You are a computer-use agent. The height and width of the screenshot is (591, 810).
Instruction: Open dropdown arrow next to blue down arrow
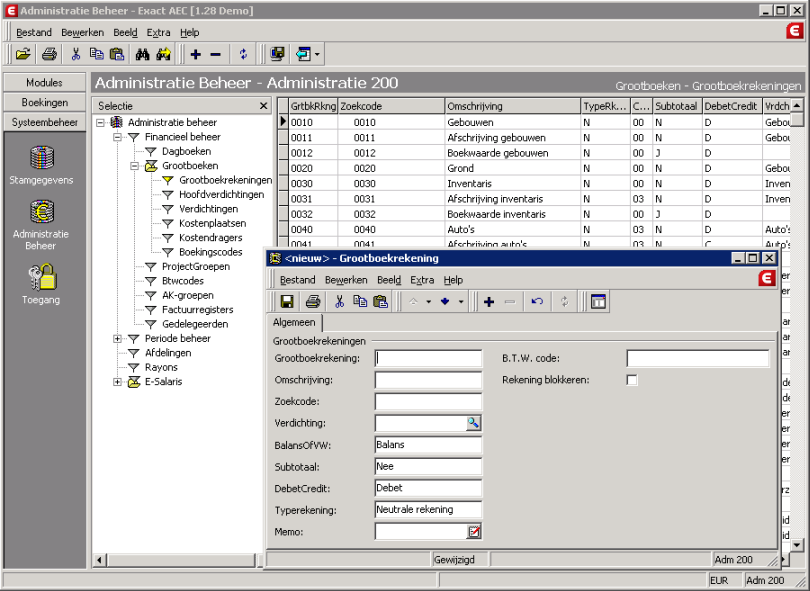point(460,302)
